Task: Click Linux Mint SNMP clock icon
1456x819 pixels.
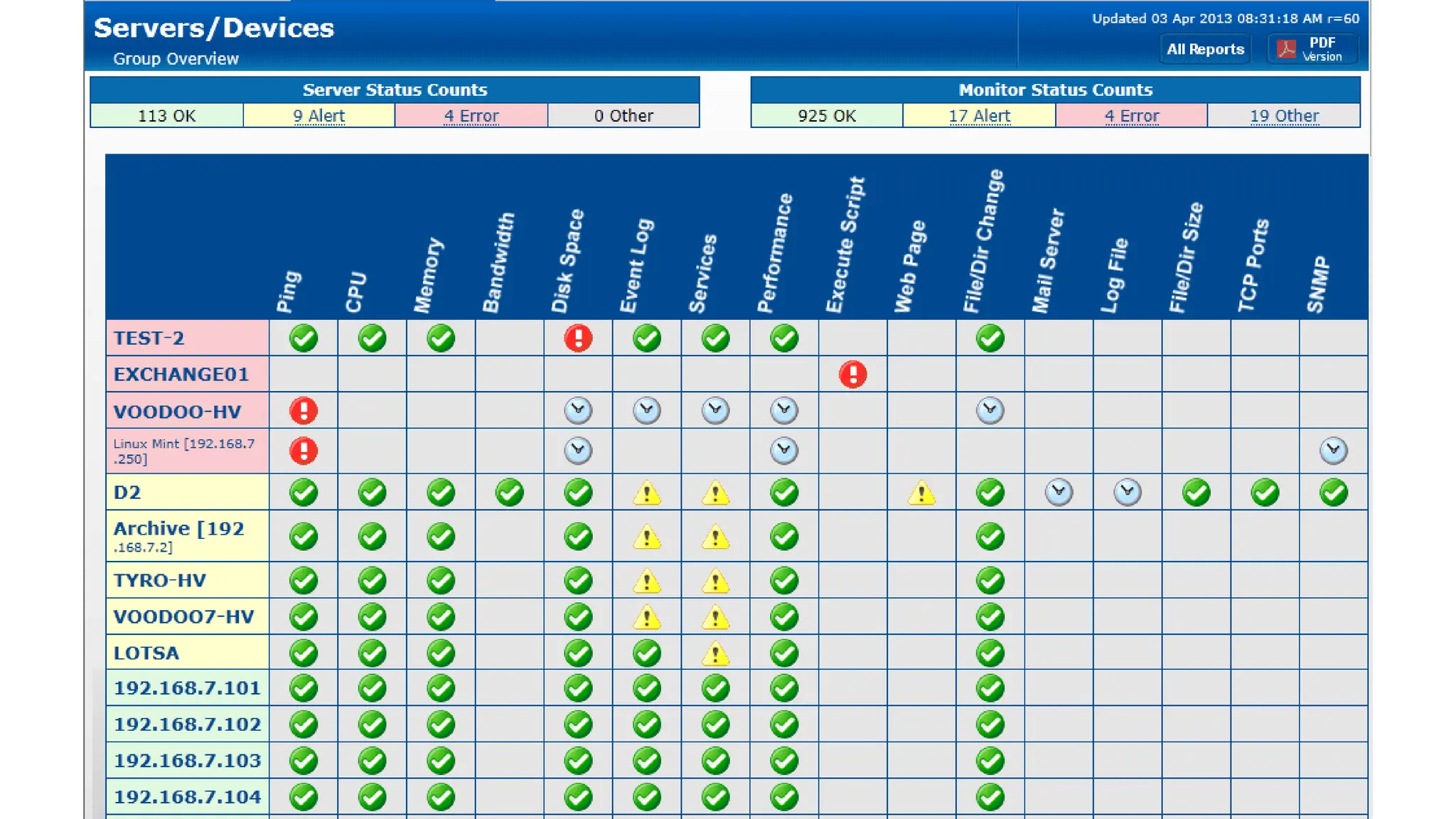Action: tap(1333, 450)
